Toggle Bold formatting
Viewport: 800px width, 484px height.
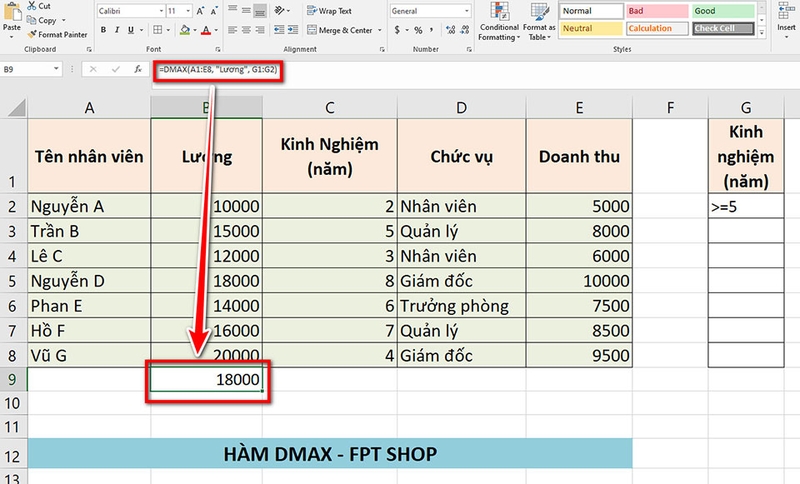104,30
